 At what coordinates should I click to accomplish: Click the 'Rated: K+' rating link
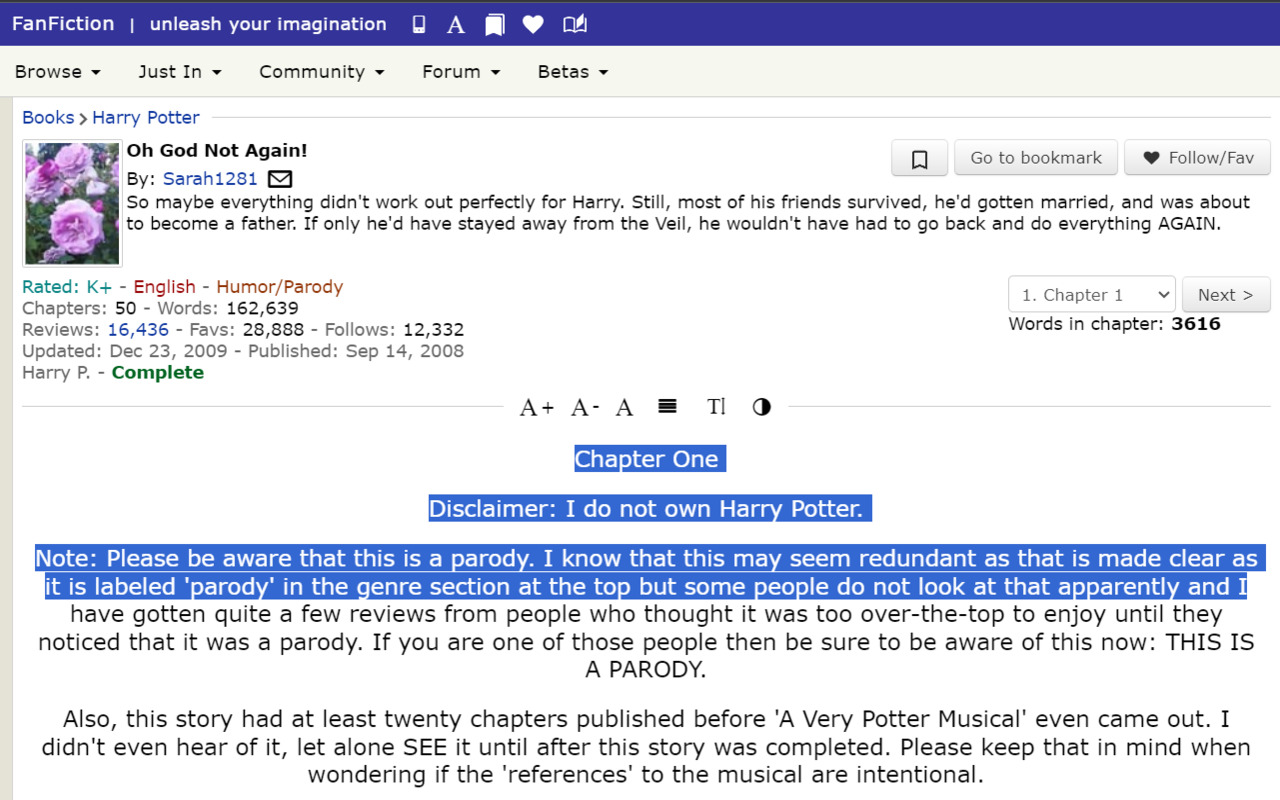coord(67,287)
